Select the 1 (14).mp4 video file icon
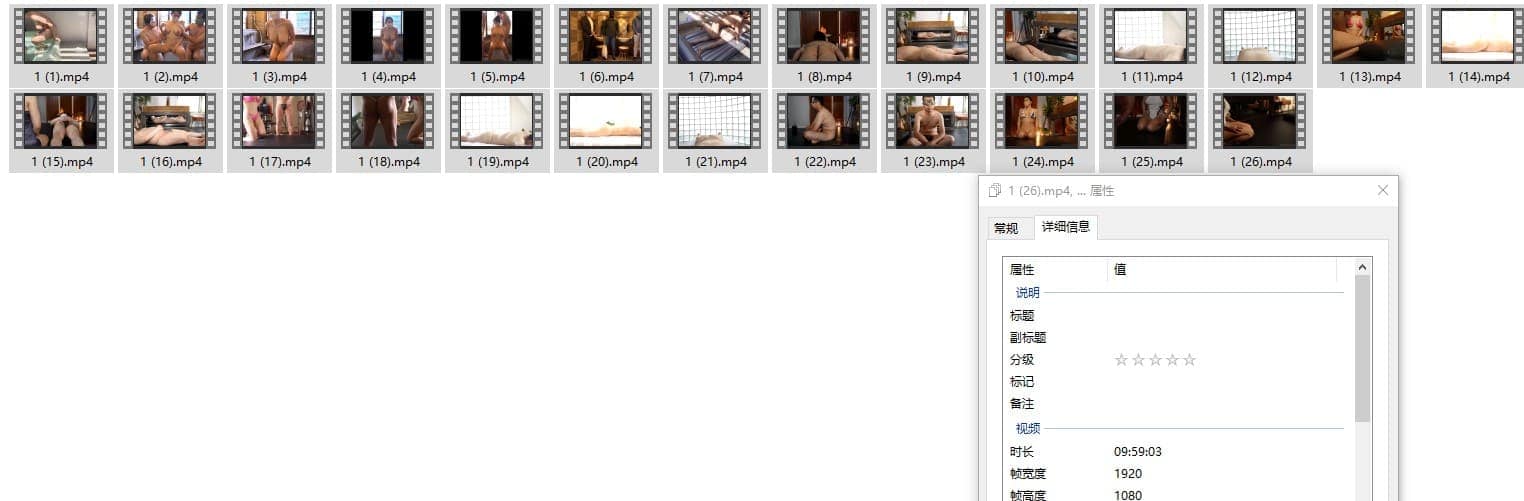Viewport: 1524px width, 501px height. tap(1478, 37)
